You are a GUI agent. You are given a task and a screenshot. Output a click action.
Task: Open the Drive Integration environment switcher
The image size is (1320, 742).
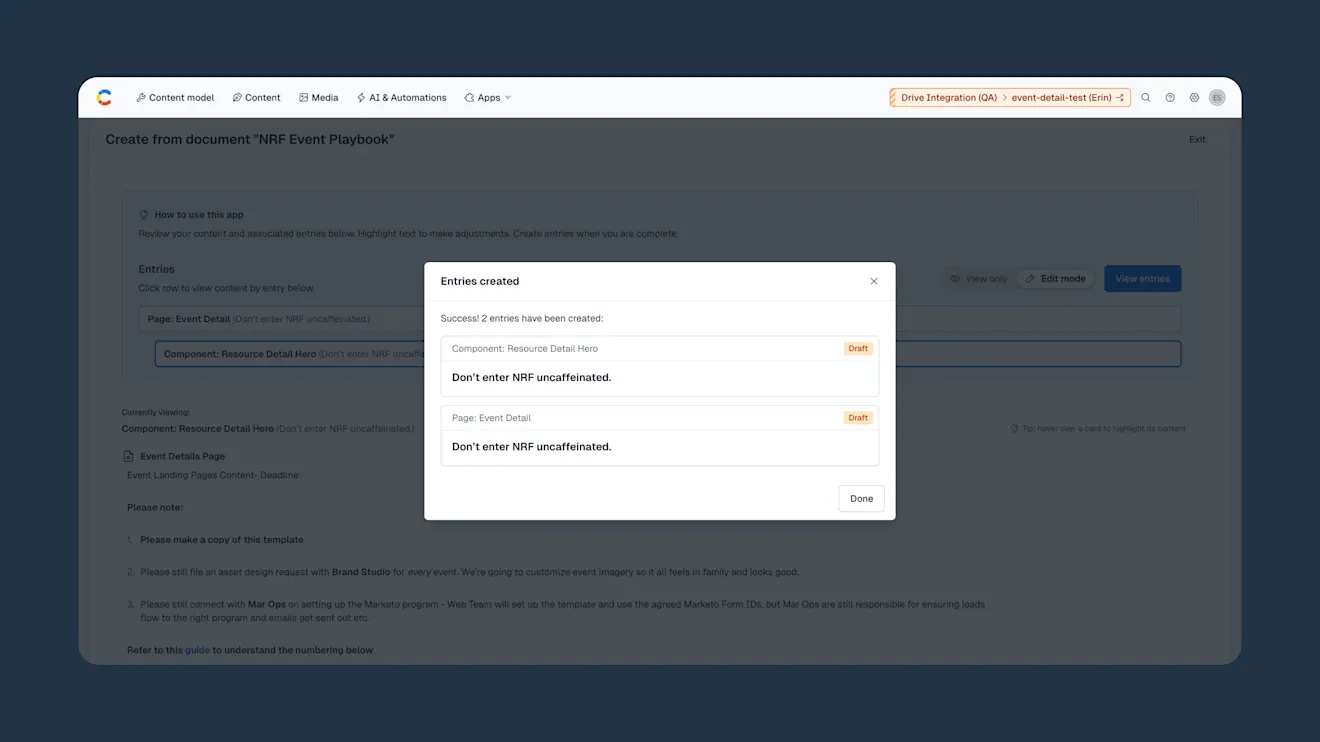click(1010, 97)
